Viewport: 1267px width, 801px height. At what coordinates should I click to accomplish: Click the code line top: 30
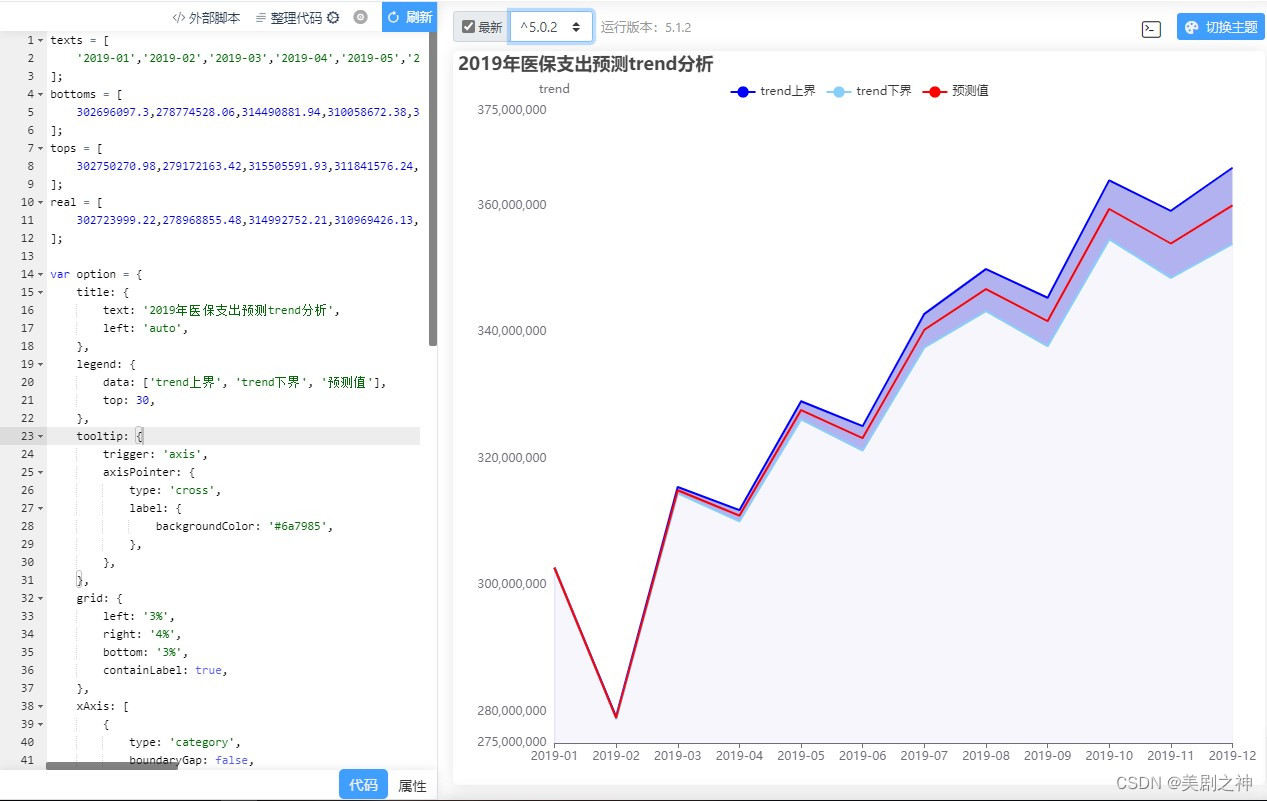coord(129,400)
